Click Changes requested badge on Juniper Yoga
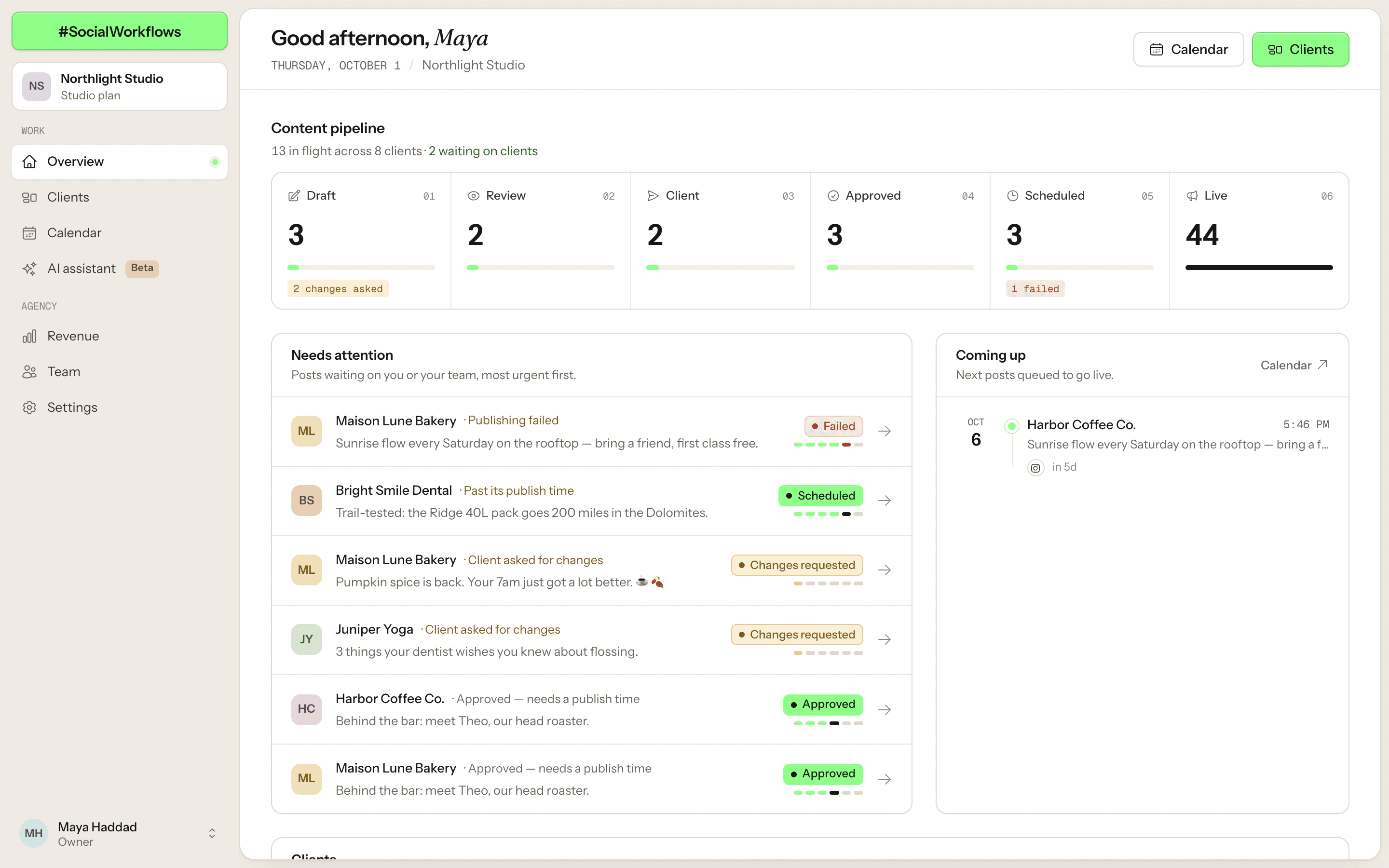 pos(797,635)
